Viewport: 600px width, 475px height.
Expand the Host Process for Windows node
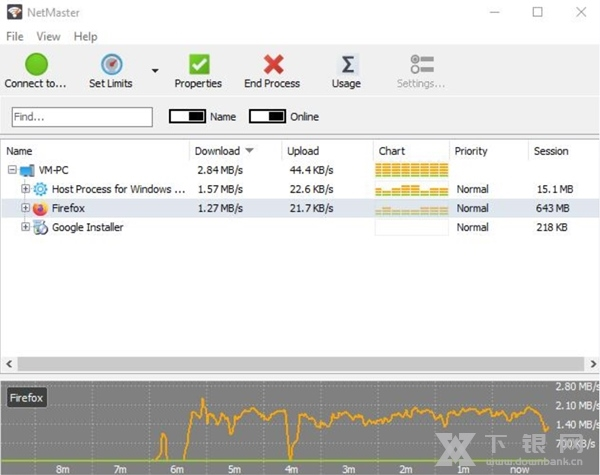tap(25, 188)
